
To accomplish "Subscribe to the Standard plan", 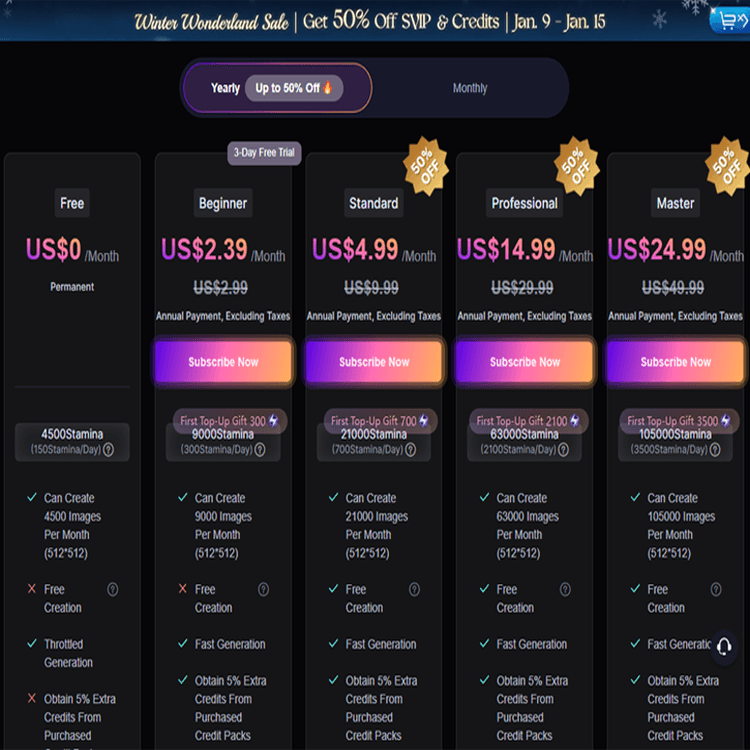I will [374, 362].
